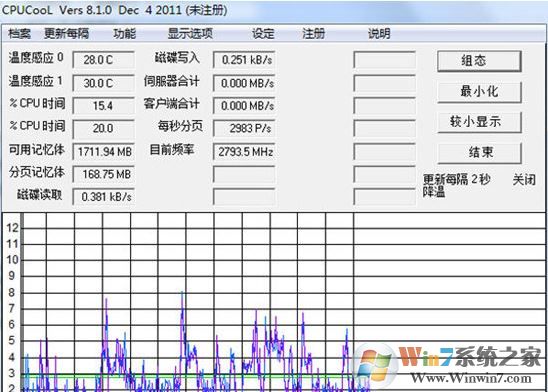Viewport: 548px width, 392px height.
Task: Click the 目前频率 label
Action: tap(172, 150)
